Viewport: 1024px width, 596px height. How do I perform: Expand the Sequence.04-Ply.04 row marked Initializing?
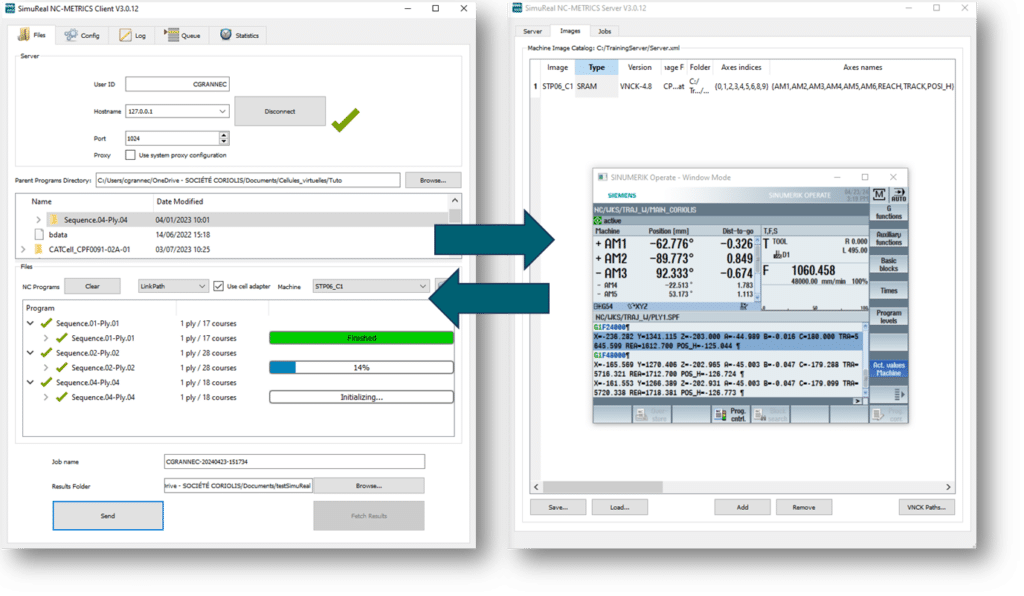[46, 397]
